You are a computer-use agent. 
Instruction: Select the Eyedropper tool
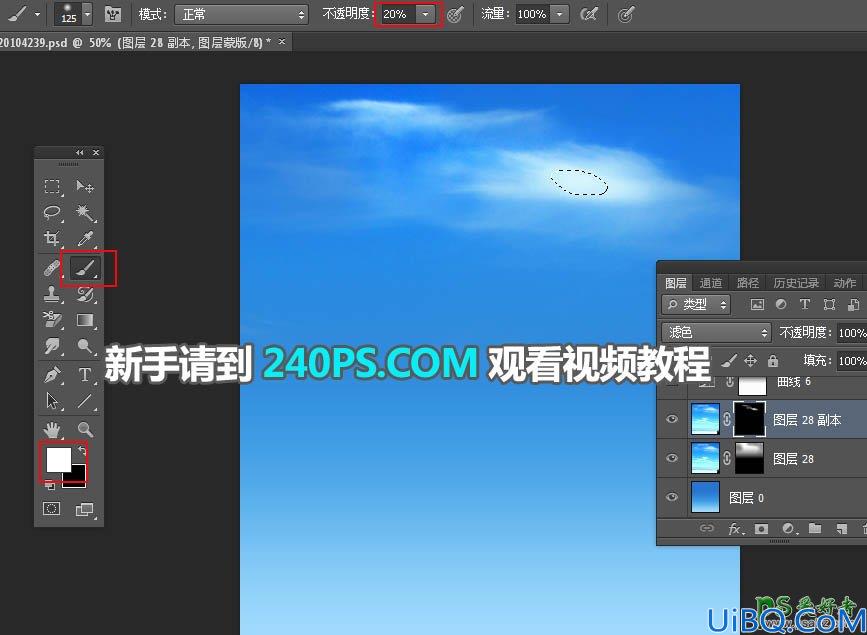[85, 238]
